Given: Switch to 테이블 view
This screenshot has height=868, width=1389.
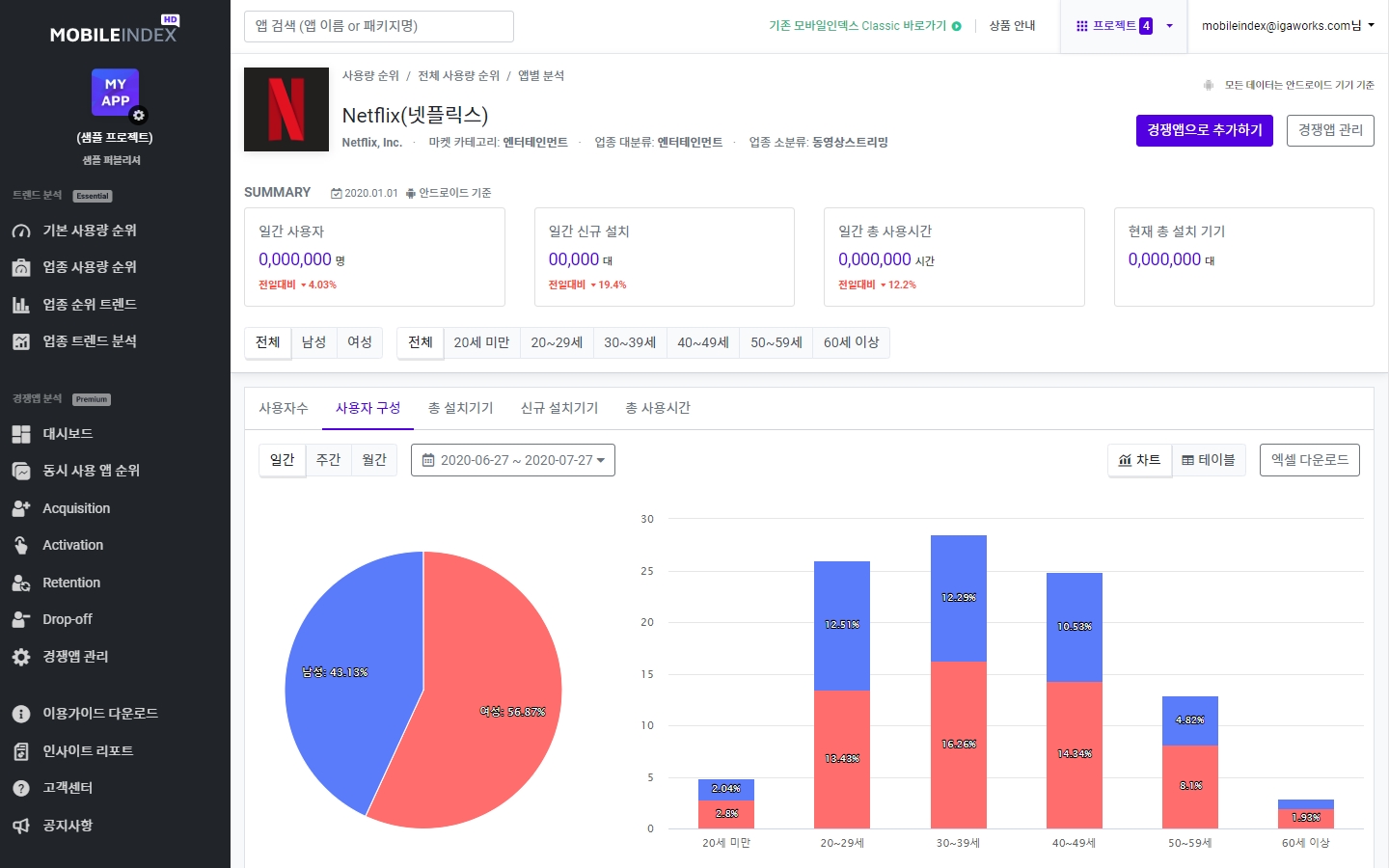Looking at the screenshot, I should pos(1209,460).
